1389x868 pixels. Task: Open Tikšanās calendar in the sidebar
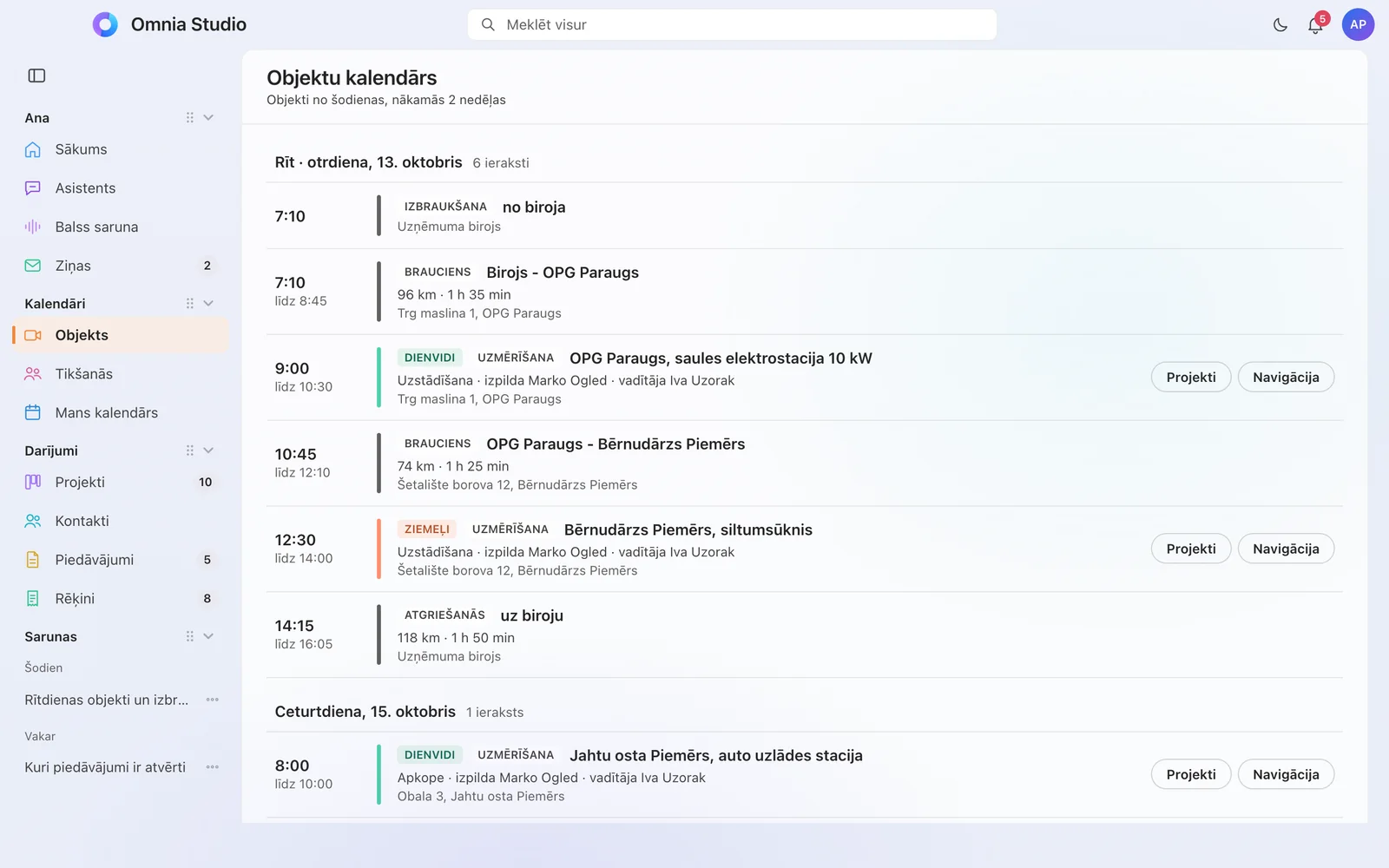click(121, 374)
